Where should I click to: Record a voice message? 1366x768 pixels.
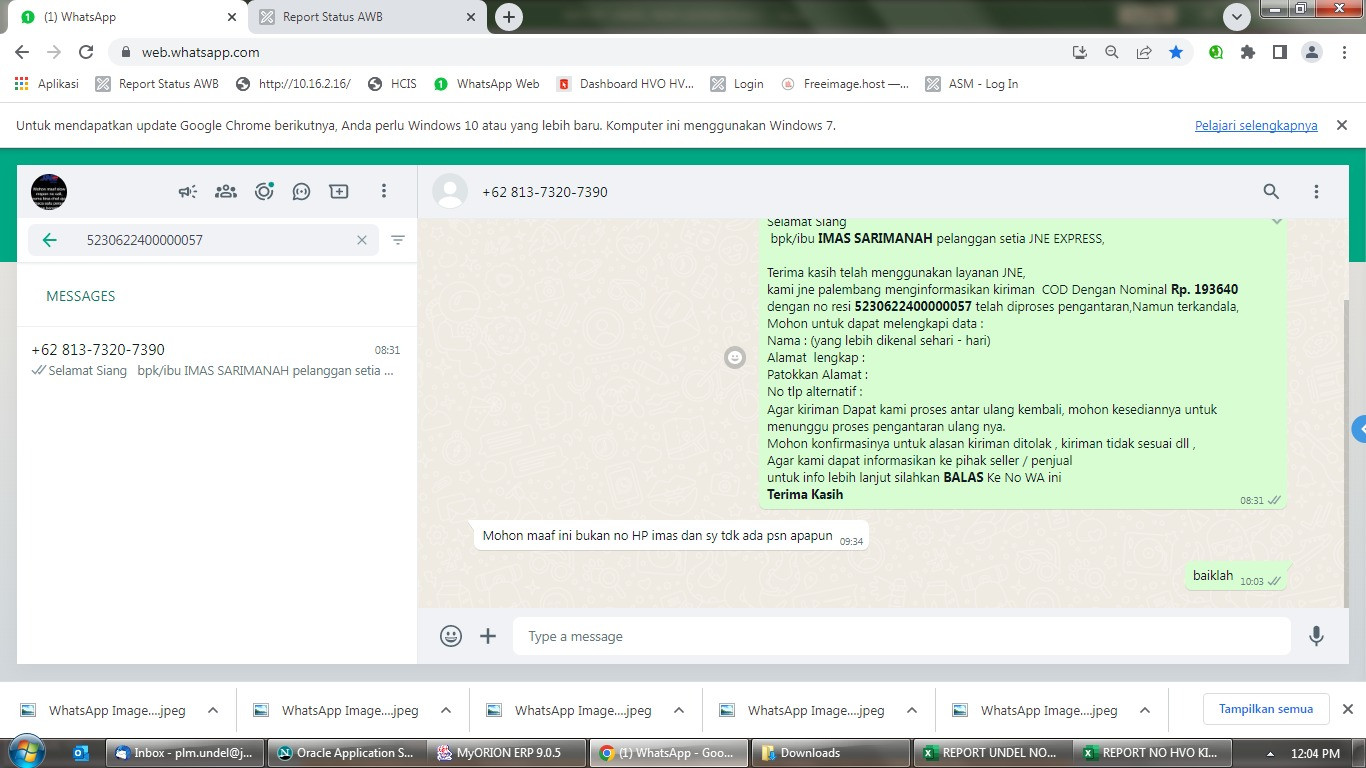tap(1317, 636)
